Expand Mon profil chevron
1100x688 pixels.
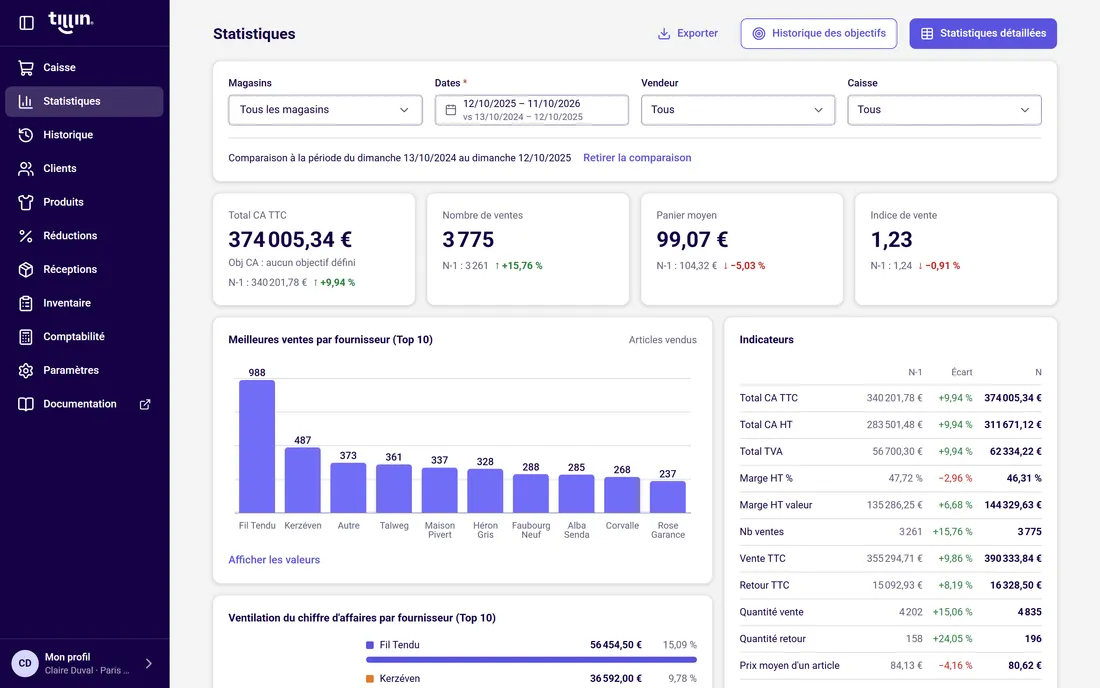coord(149,663)
